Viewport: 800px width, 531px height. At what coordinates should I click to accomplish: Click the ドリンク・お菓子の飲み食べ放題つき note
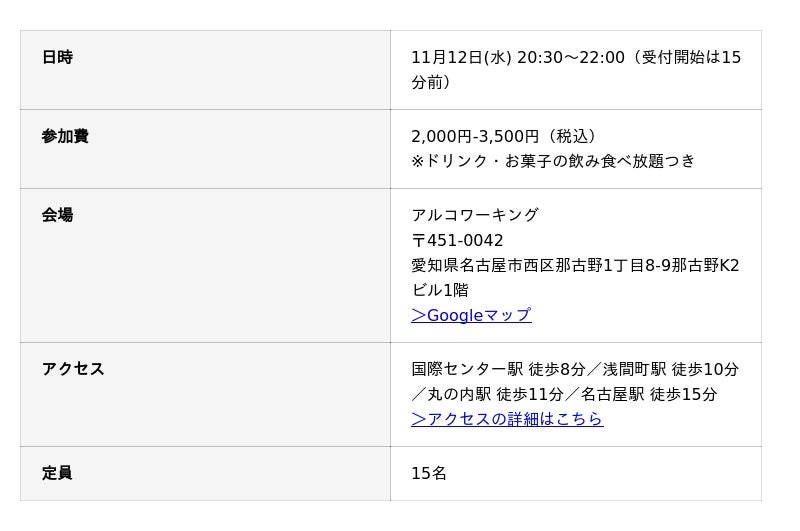click(x=560, y=161)
